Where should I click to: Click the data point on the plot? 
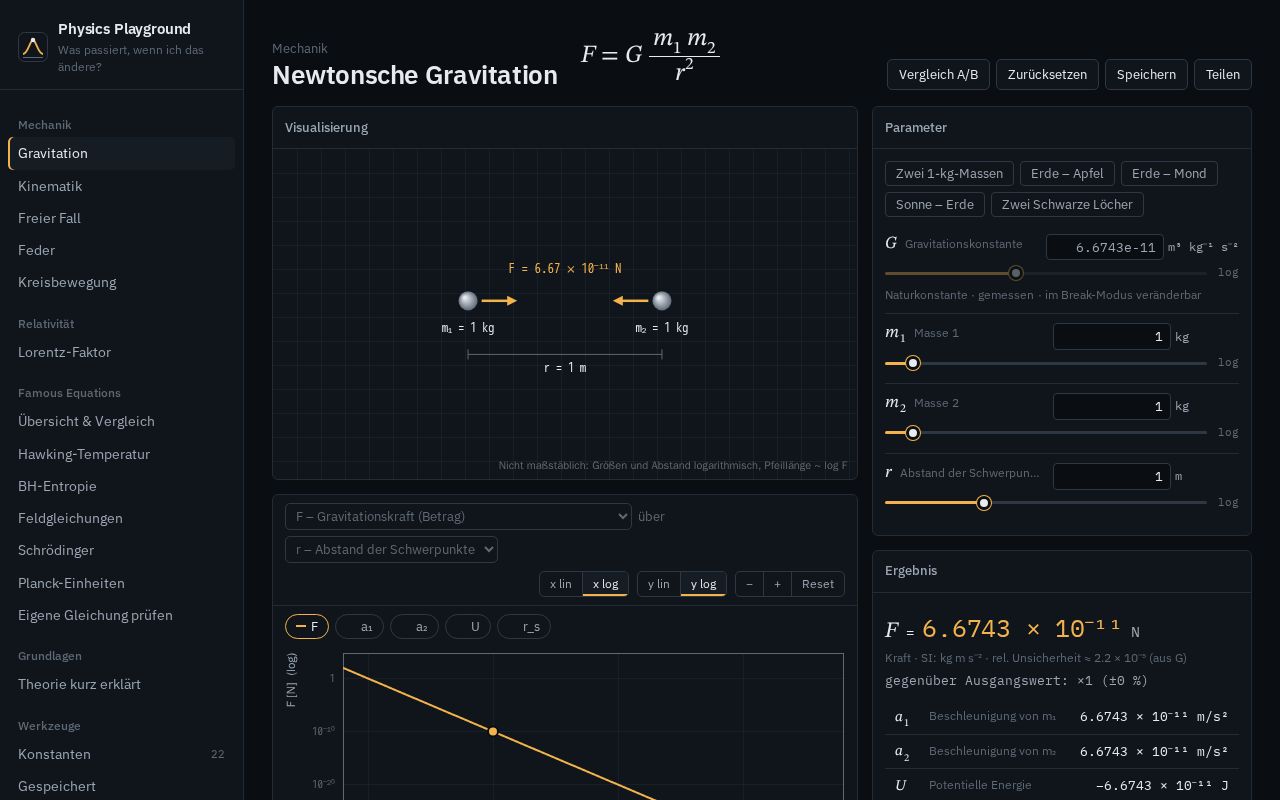click(x=493, y=732)
